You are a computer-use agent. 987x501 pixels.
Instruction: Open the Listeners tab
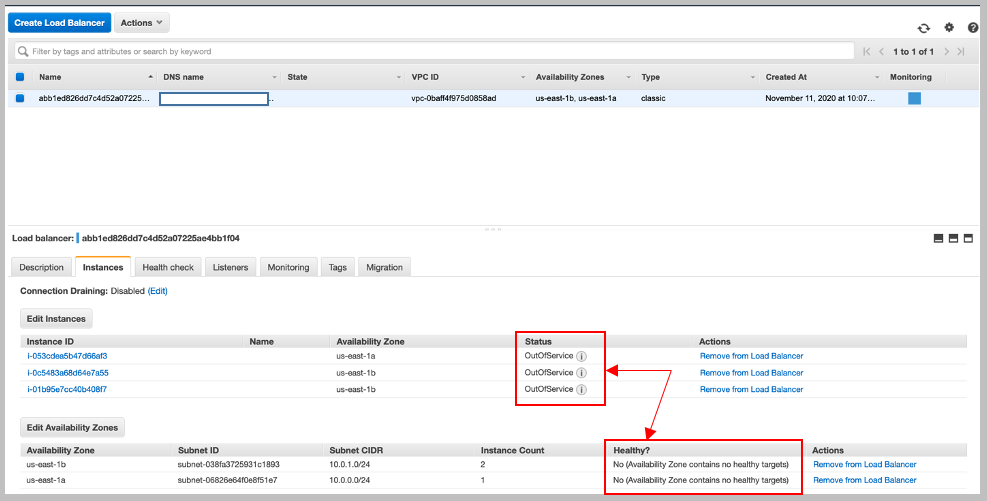point(230,267)
